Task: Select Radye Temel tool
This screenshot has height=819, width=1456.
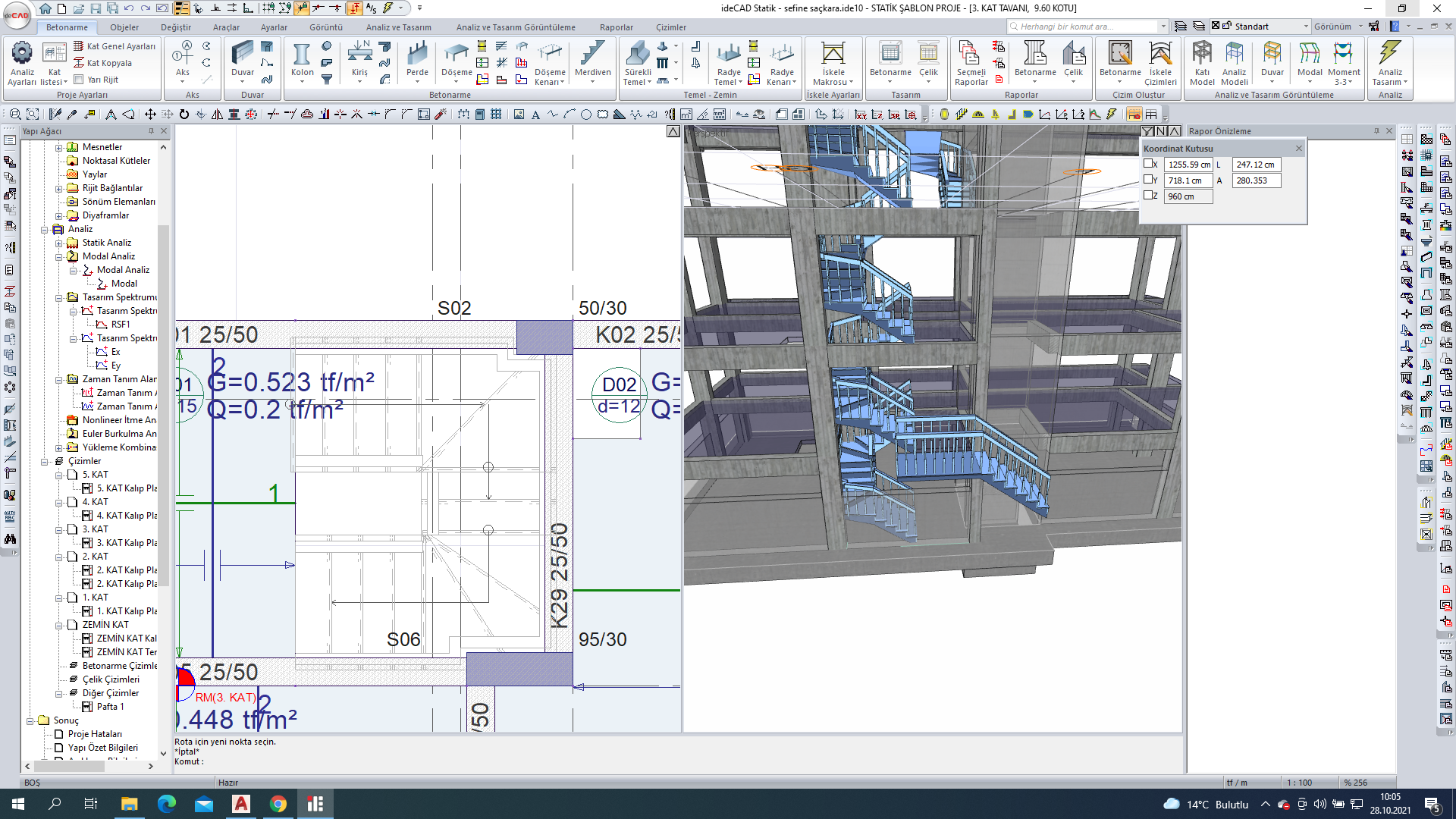Action: coord(729,63)
